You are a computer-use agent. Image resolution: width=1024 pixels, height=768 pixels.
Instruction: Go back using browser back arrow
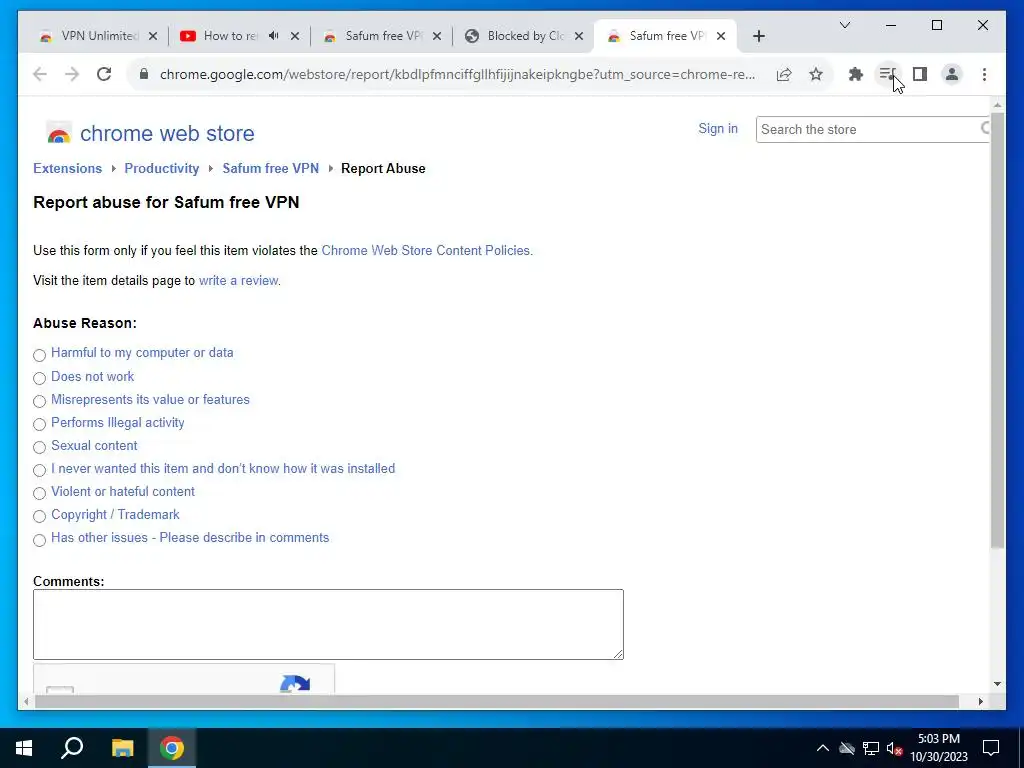40,74
